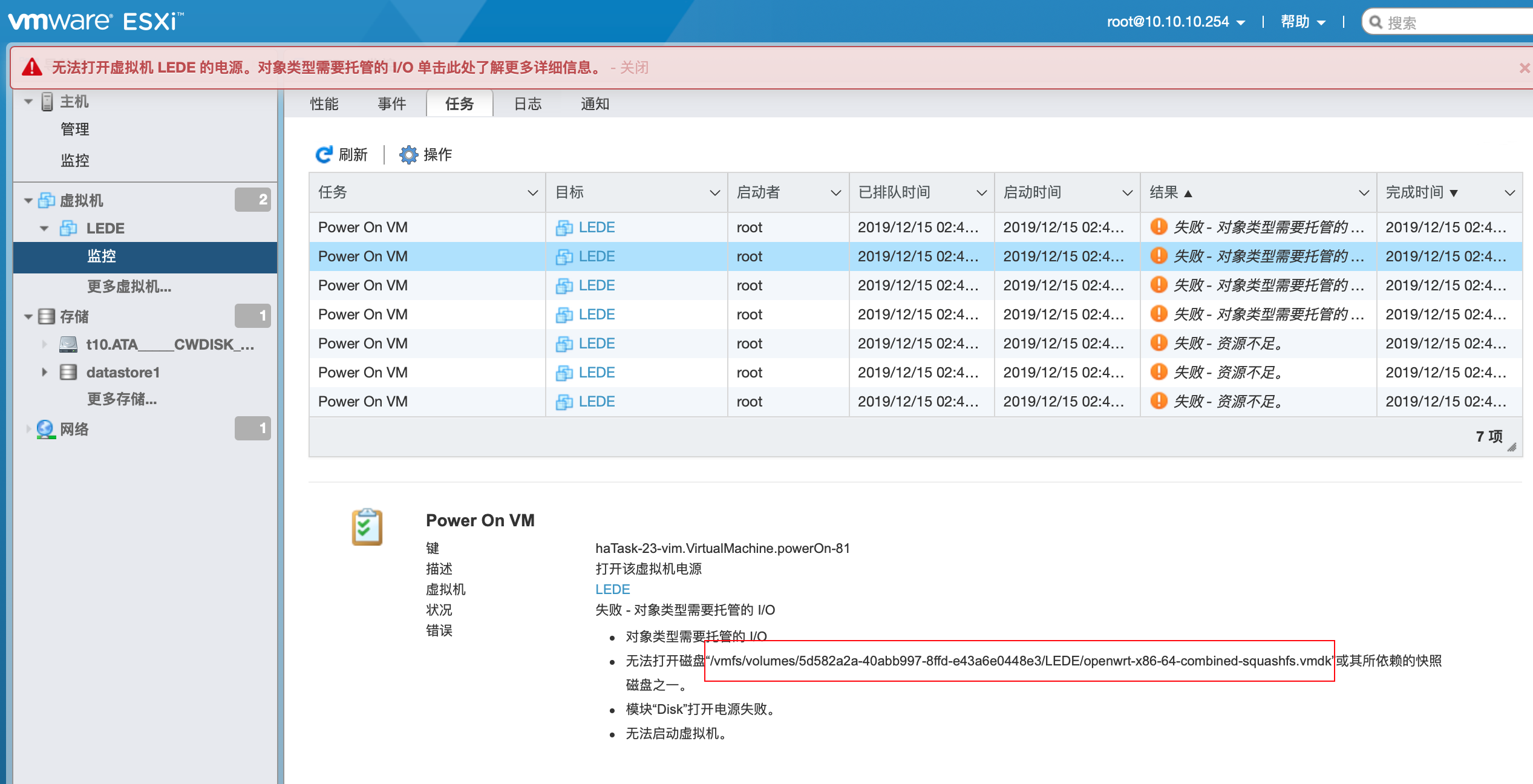Image resolution: width=1533 pixels, height=784 pixels.
Task: Collapse the LEDE tree node
Action: [44, 228]
